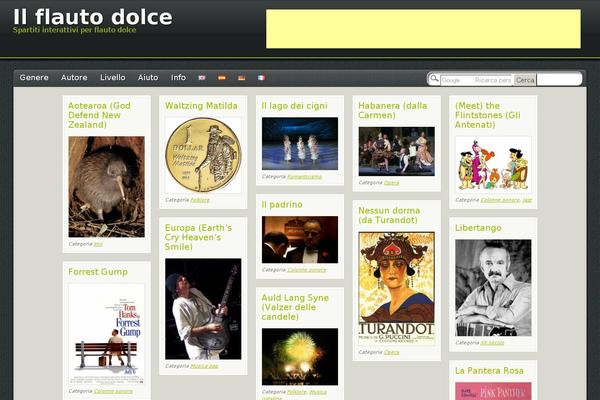Click the Cerca search button

pos(525,80)
